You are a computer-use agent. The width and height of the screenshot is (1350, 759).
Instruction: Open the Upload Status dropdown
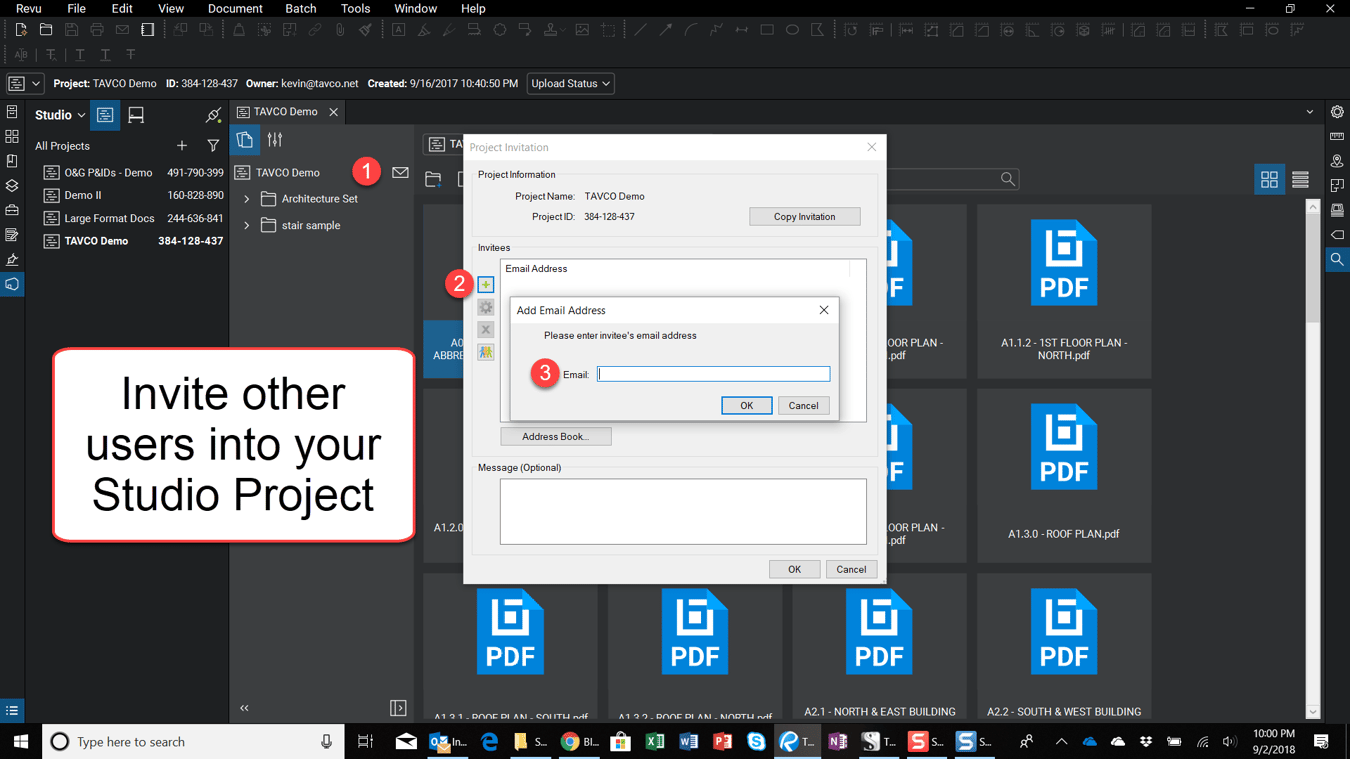[570, 83]
